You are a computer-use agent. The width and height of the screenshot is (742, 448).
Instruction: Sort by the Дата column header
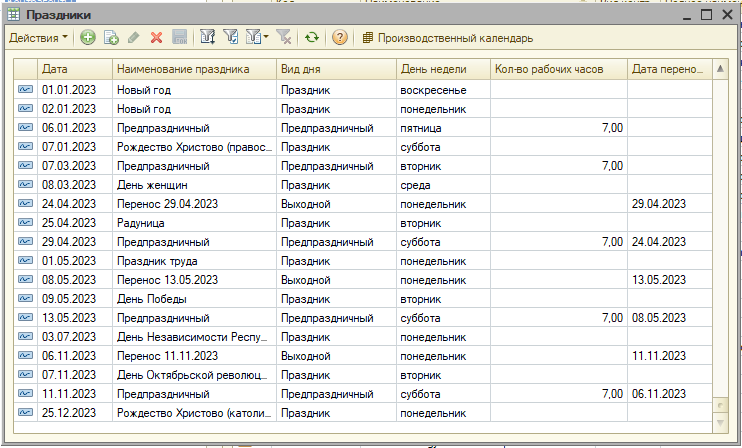[74, 69]
